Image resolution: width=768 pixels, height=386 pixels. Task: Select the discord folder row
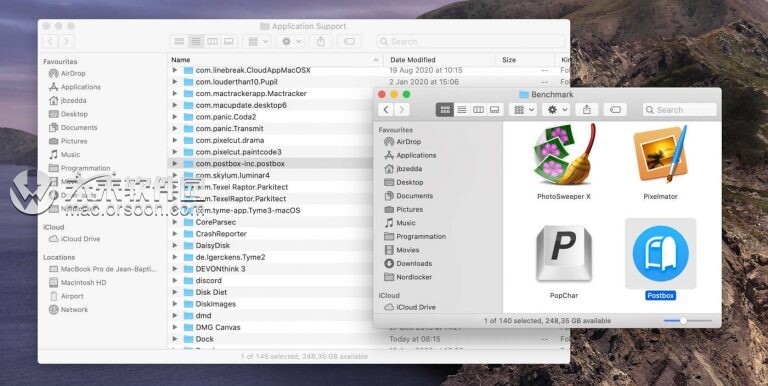click(270, 281)
